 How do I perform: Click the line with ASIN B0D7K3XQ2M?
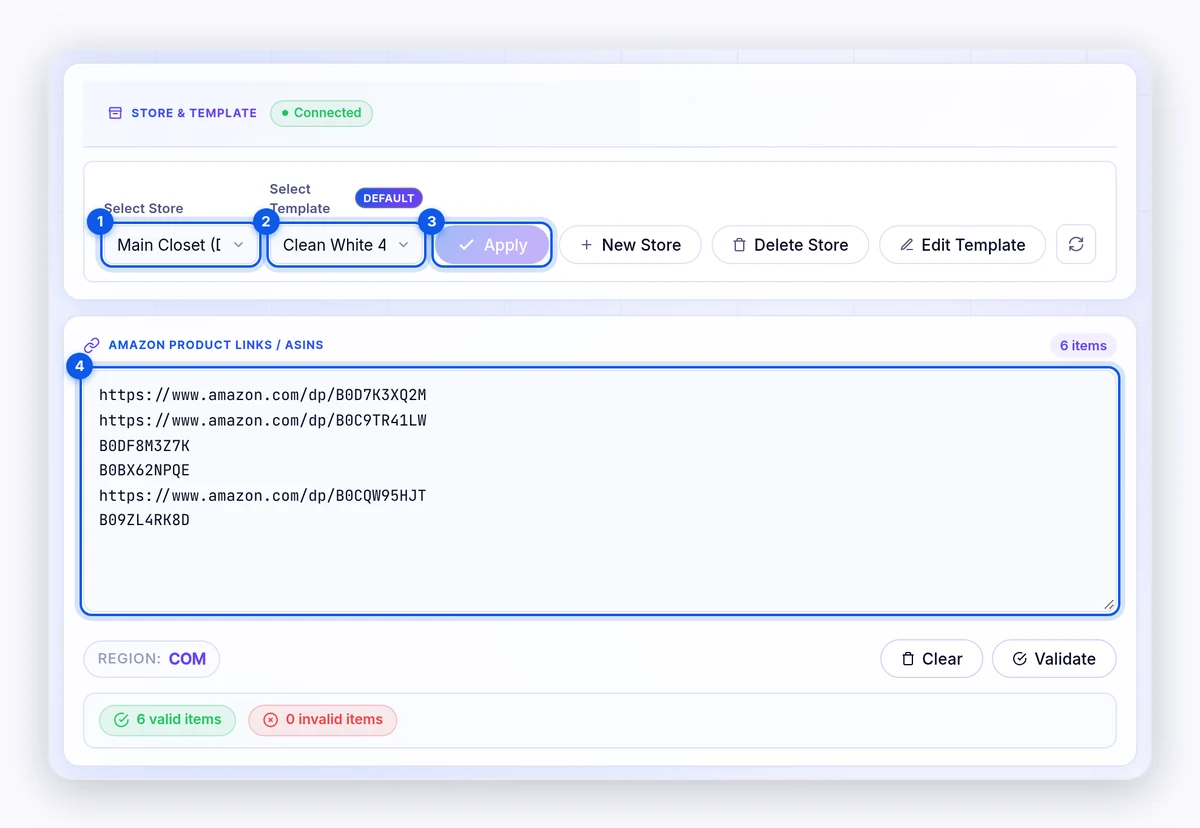[263, 395]
